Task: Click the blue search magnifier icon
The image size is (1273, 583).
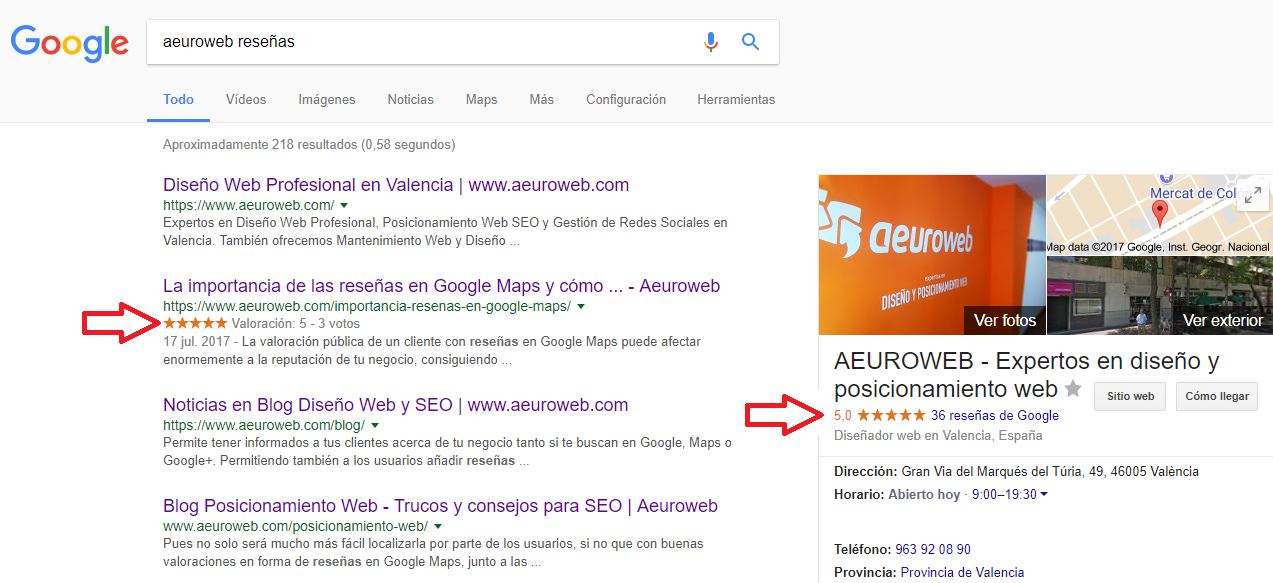Action: pyautogui.click(x=750, y=42)
